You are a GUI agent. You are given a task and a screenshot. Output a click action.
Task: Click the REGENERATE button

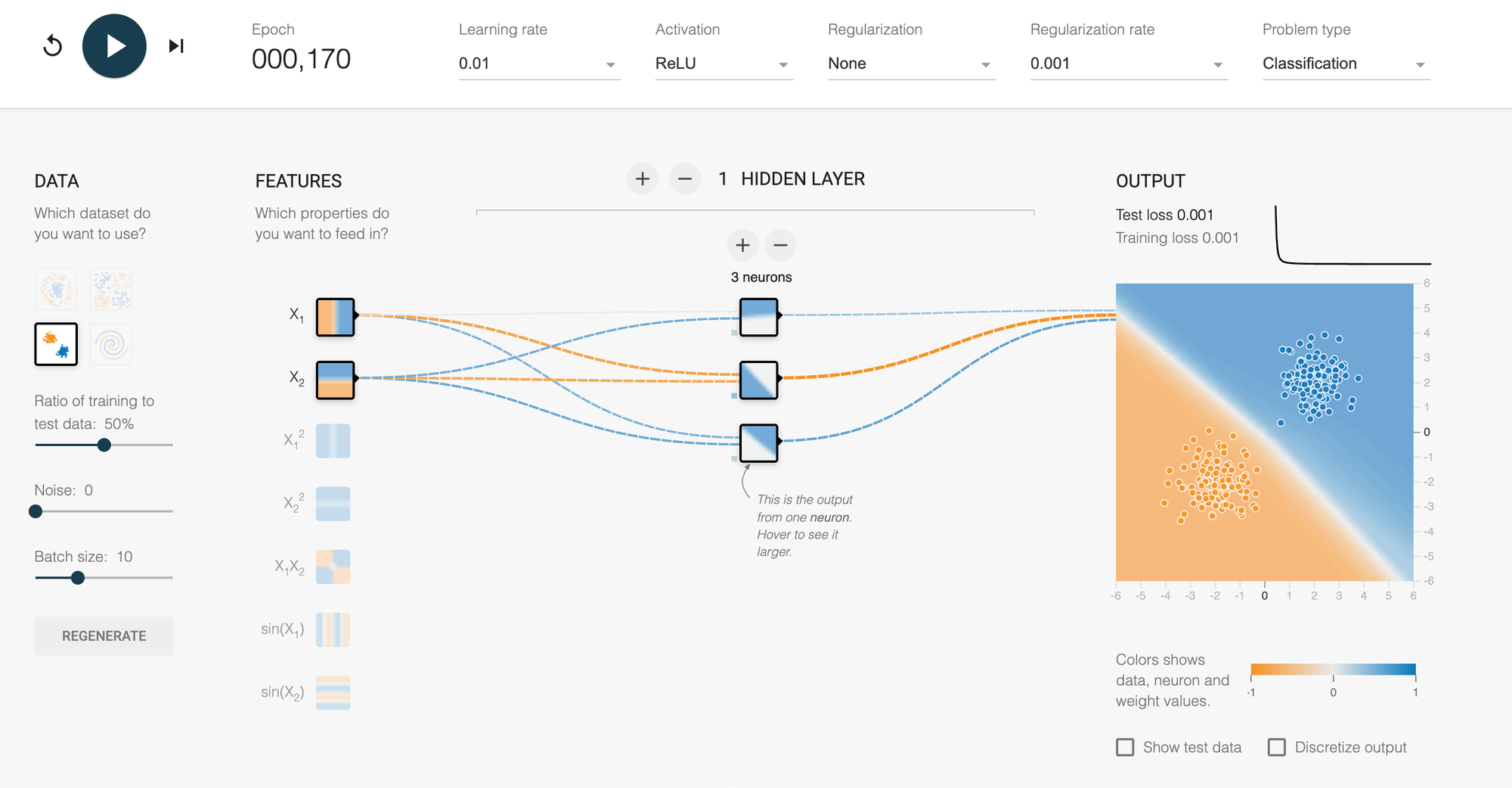[x=104, y=636]
